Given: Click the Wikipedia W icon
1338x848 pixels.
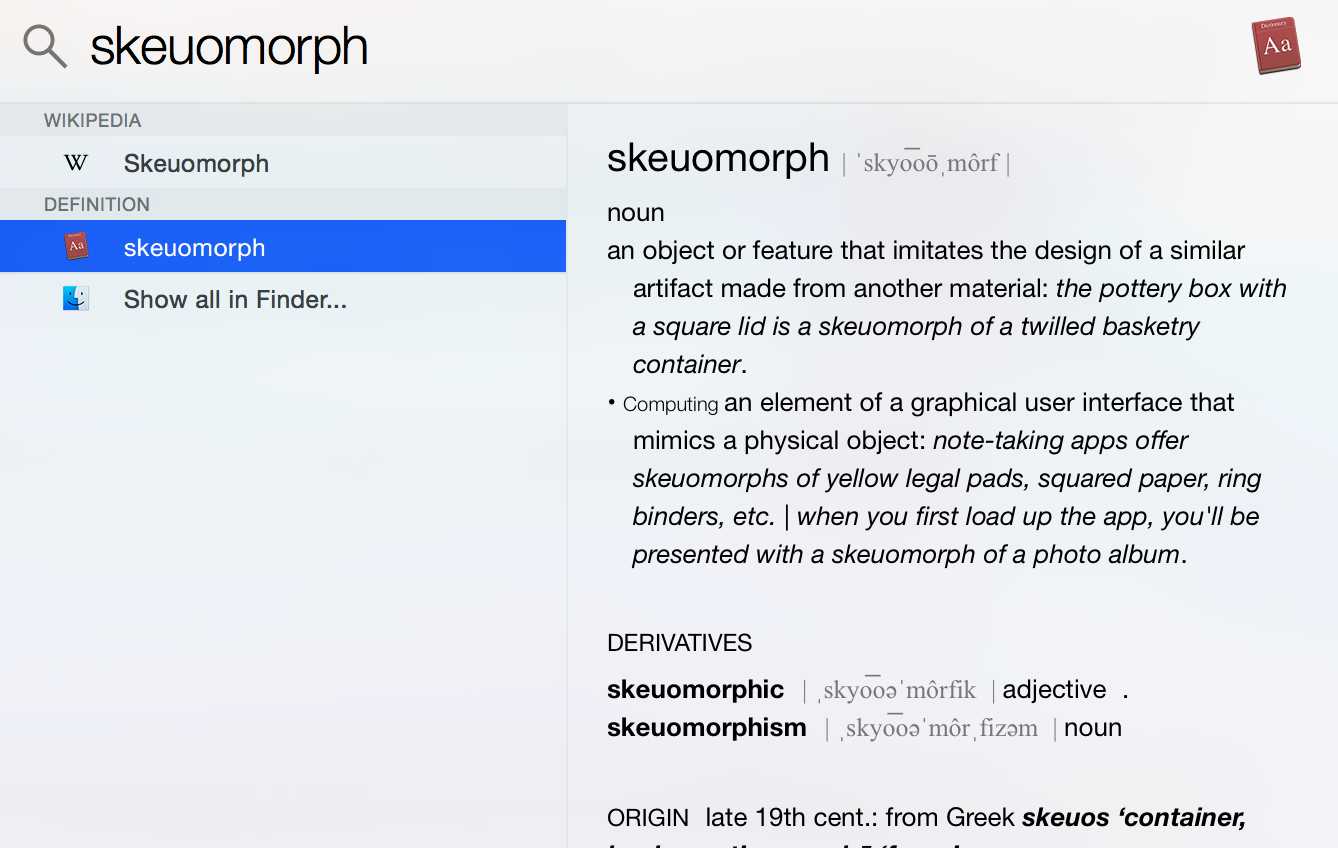Looking at the screenshot, I should point(76,163).
